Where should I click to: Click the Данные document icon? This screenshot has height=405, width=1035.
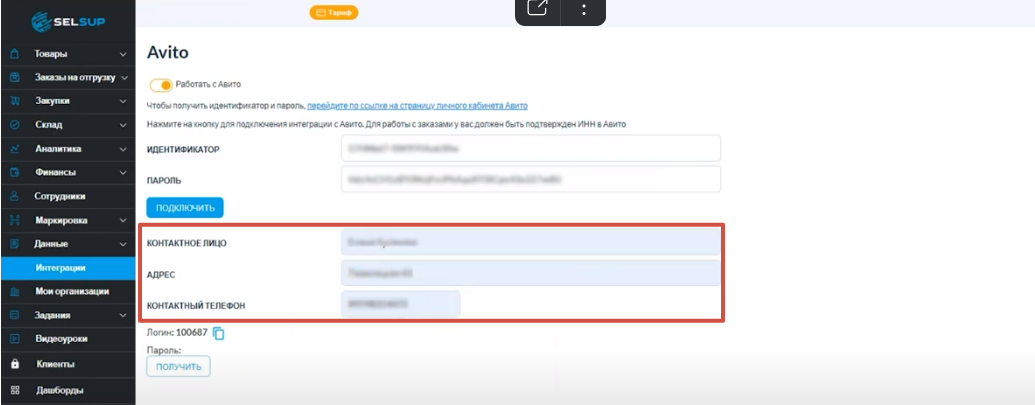click(x=15, y=244)
